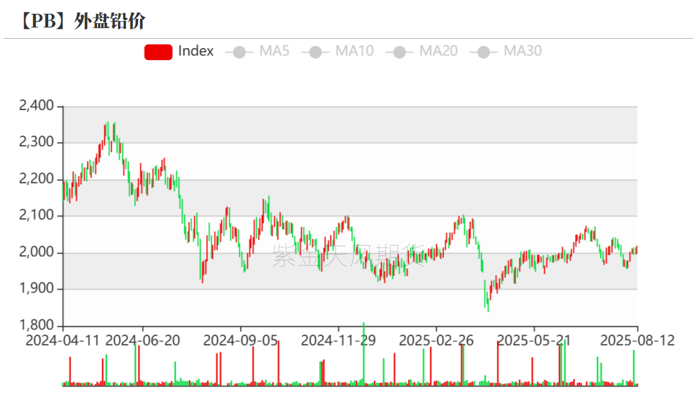Image resolution: width=694 pixels, height=399 pixels.
Task: Select the 2024-04-11 date axis label
Action: coord(62,341)
